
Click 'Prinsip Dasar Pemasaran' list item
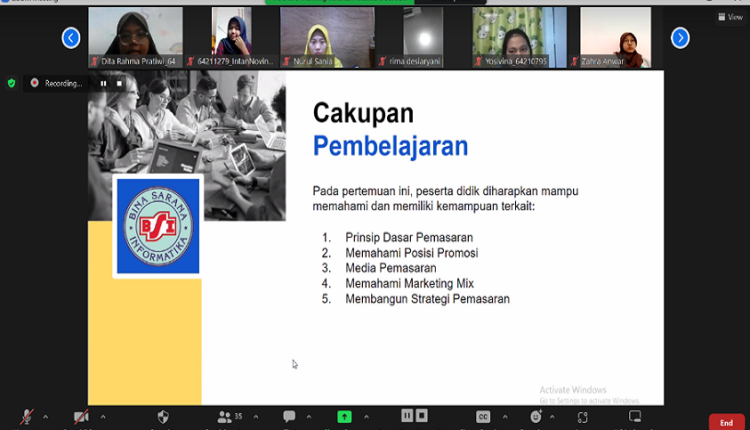pyautogui.click(x=409, y=238)
